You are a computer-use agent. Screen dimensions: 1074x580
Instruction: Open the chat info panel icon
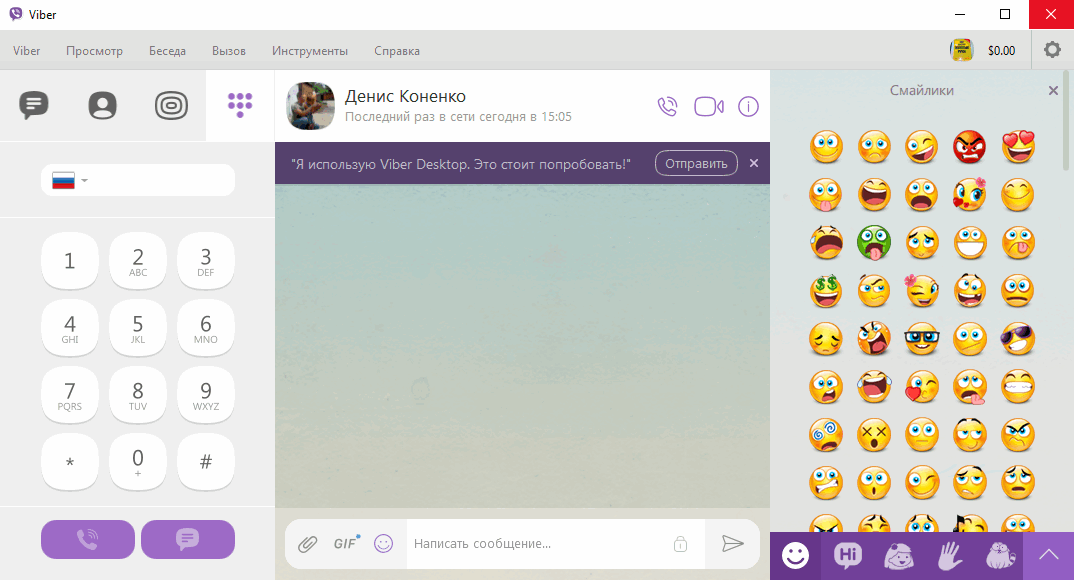point(748,106)
